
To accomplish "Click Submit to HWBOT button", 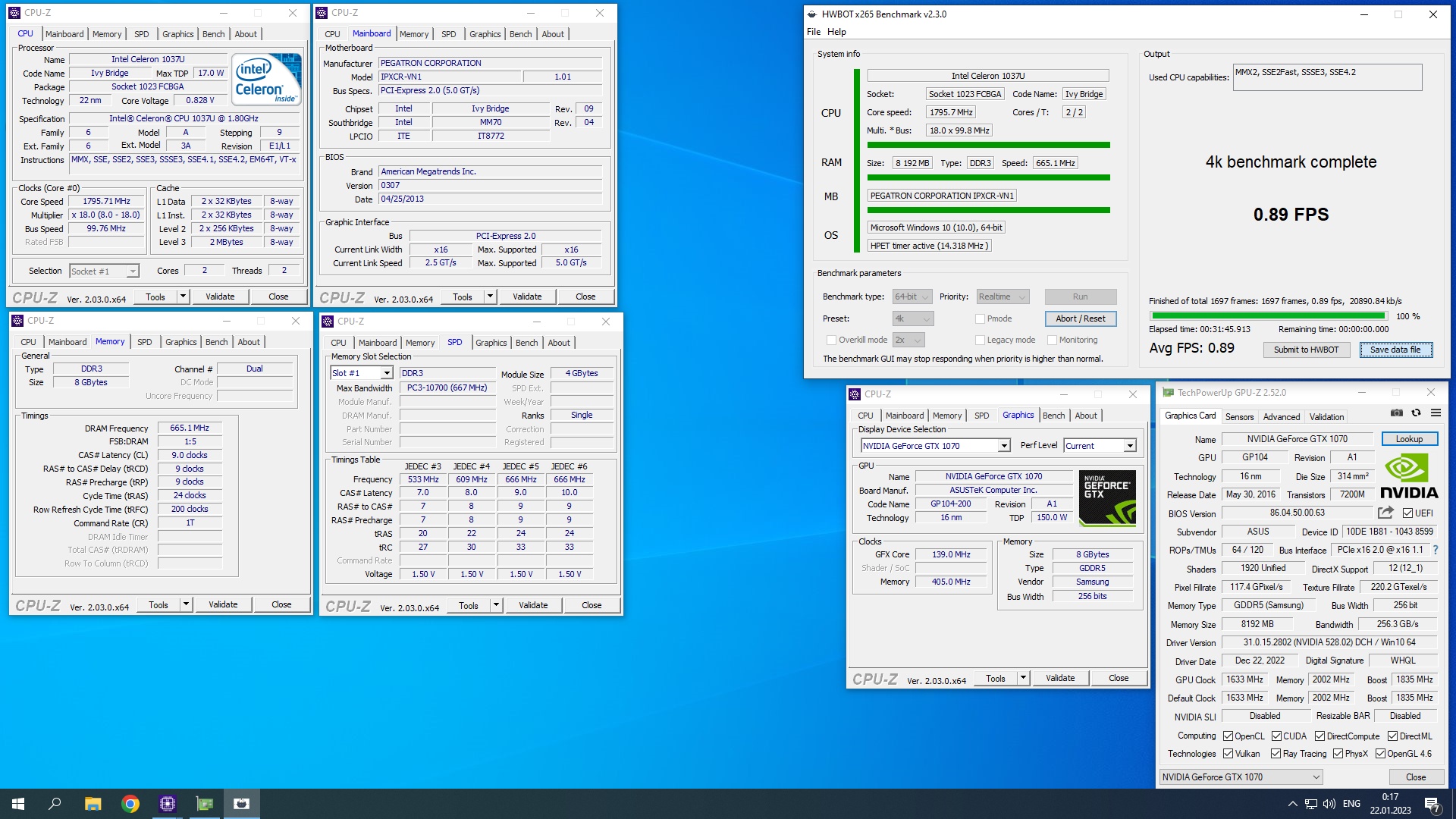I will (x=1306, y=350).
